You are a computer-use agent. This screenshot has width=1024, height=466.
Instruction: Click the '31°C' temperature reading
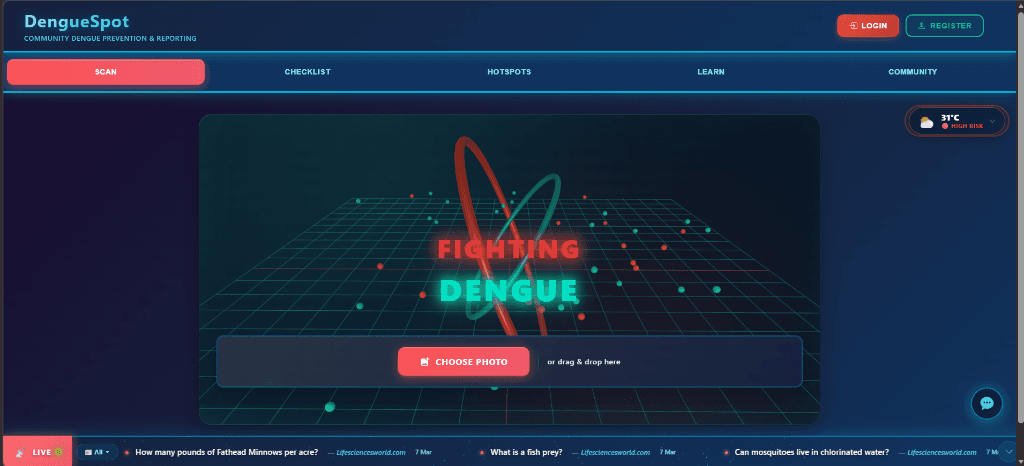pyautogui.click(x=950, y=117)
